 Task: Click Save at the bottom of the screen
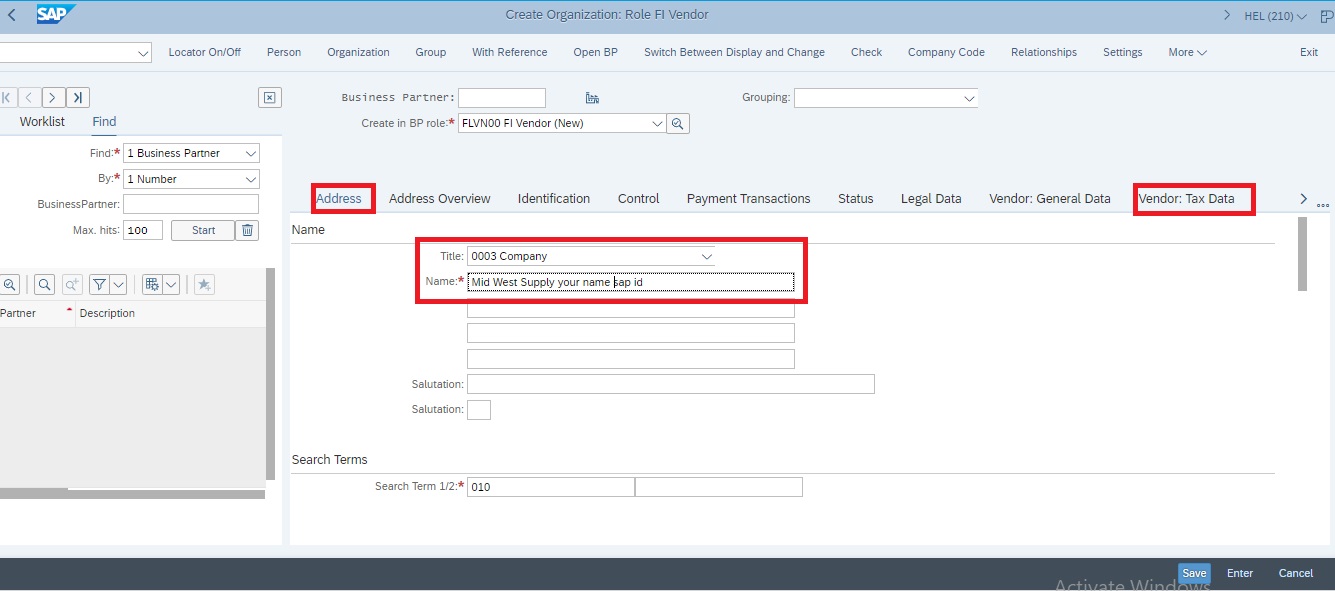click(1193, 573)
